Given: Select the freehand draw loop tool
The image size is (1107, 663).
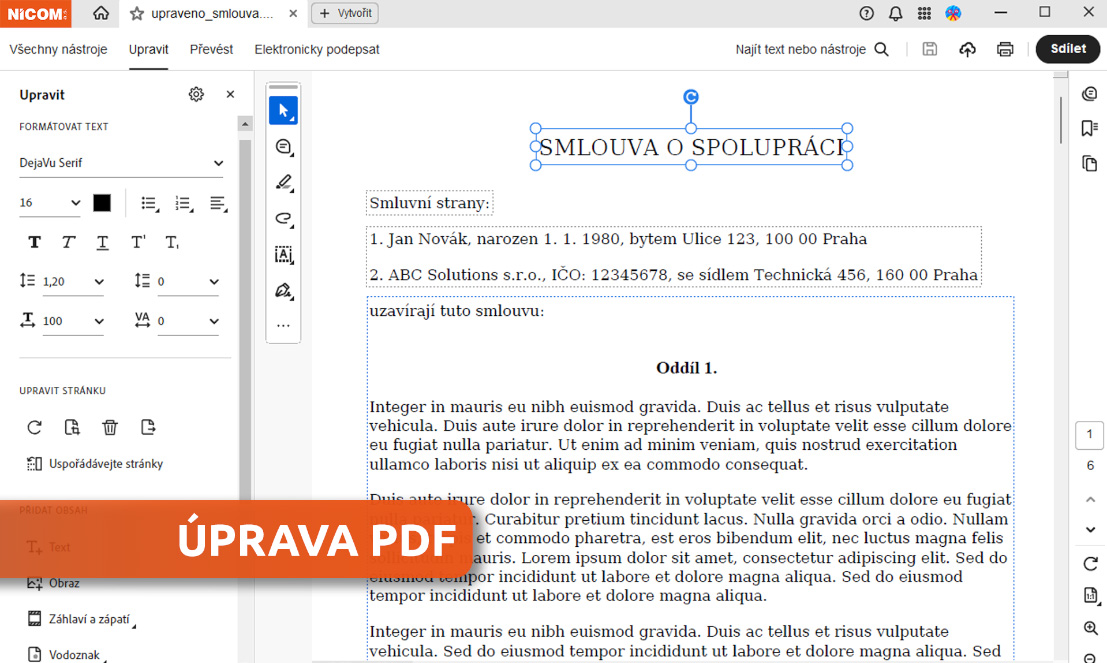Looking at the screenshot, I should [x=283, y=219].
